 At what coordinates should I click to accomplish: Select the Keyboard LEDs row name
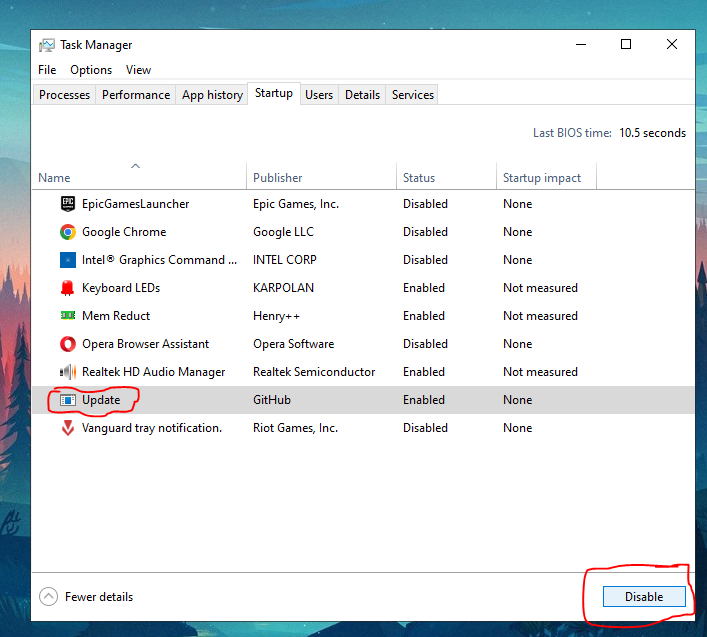(121, 288)
